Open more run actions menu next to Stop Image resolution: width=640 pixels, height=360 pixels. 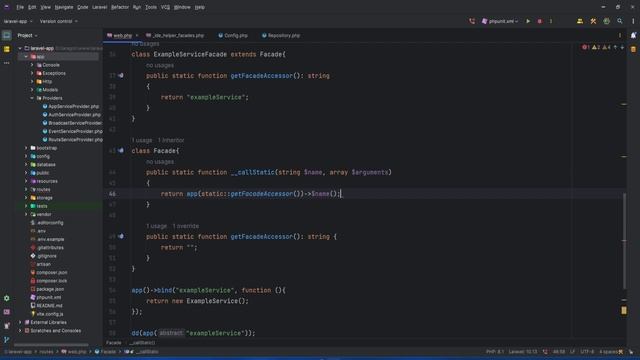click(551, 21)
